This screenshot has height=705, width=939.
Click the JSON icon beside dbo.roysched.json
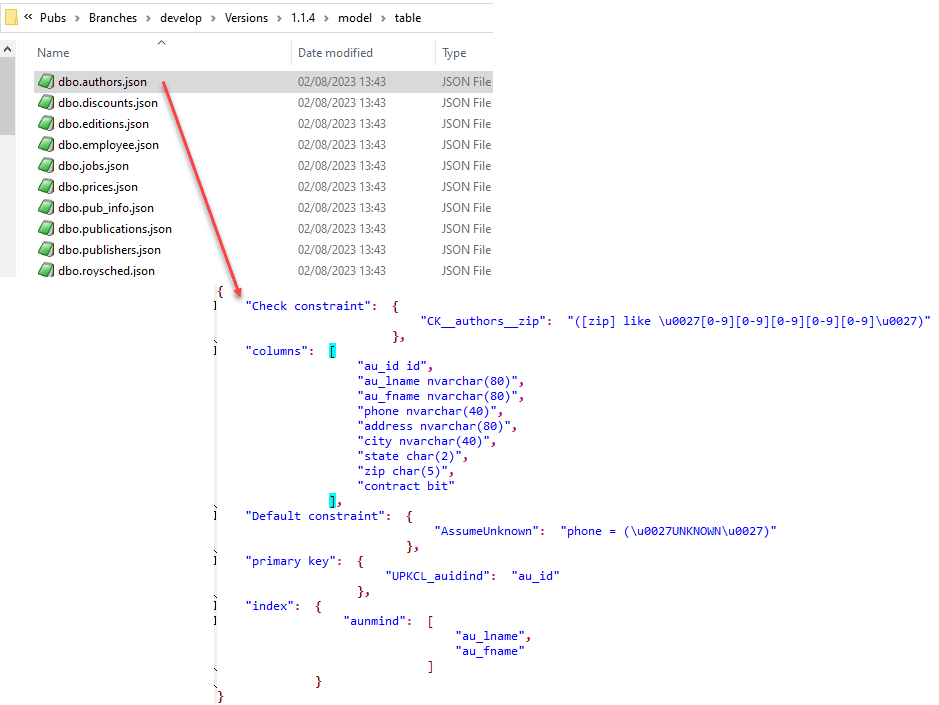coord(46,270)
